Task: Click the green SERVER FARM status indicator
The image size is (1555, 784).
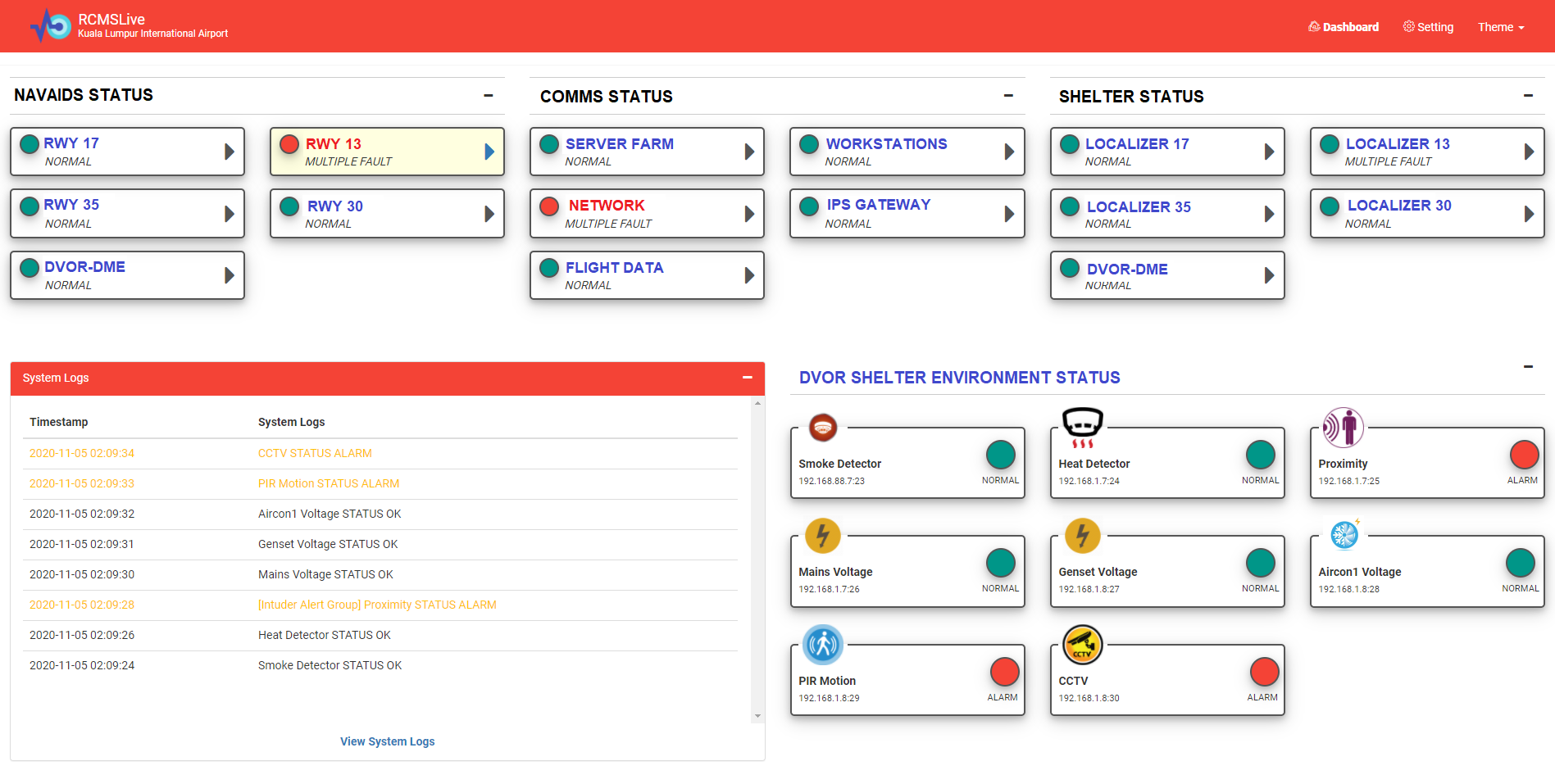Action: tap(549, 144)
